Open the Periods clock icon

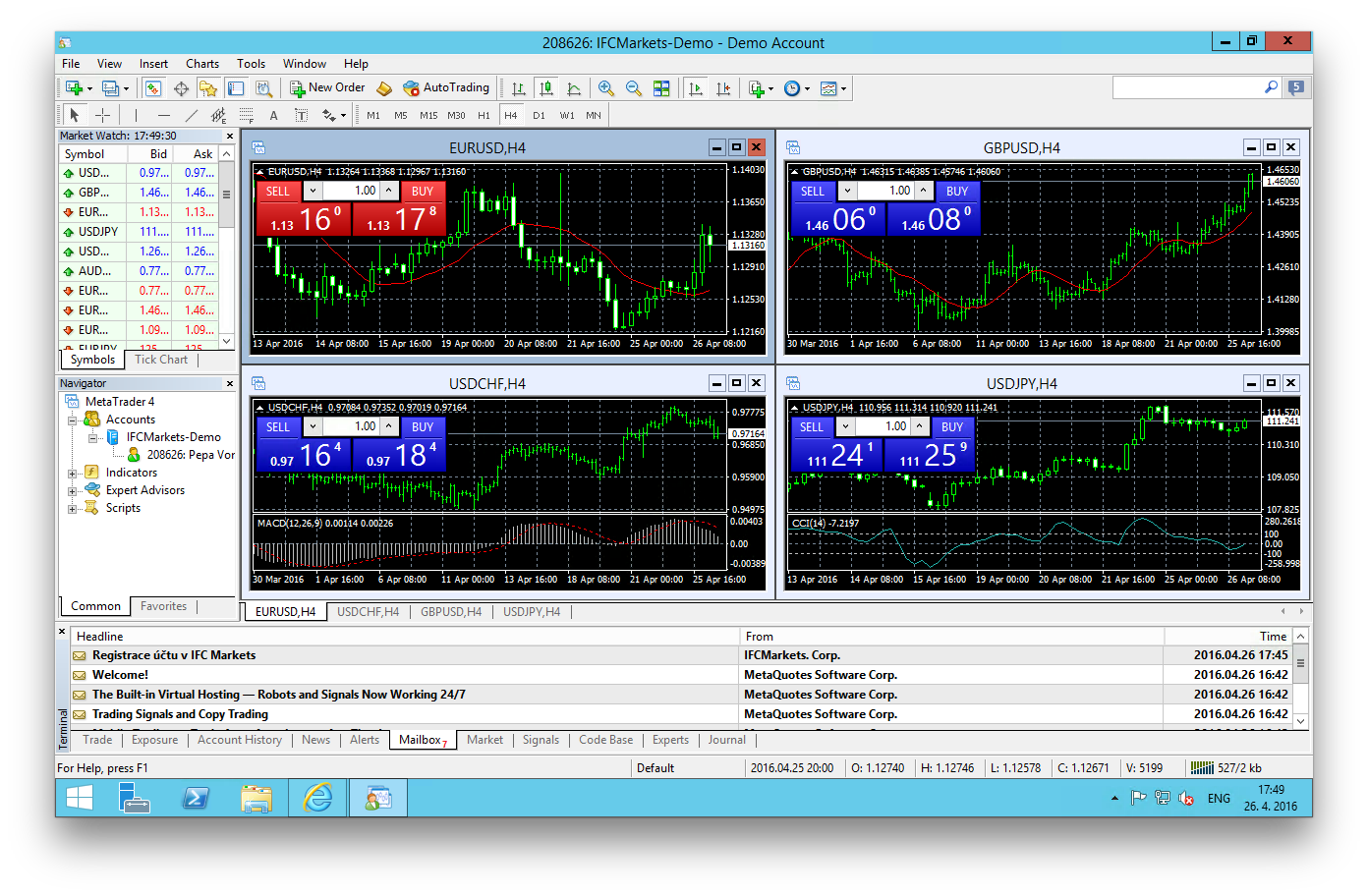point(792,88)
